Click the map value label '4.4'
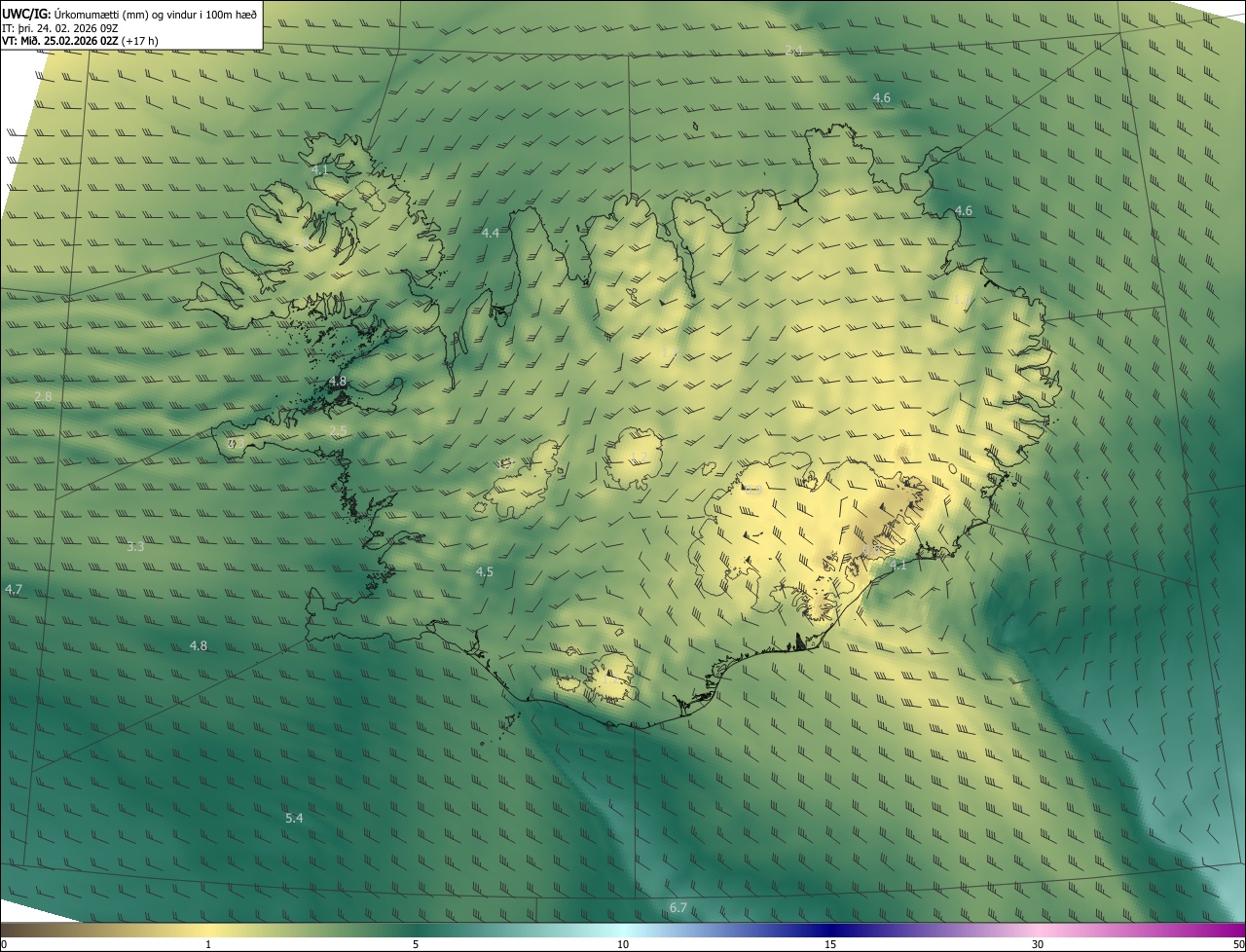This screenshot has height=952, width=1246. click(x=491, y=233)
